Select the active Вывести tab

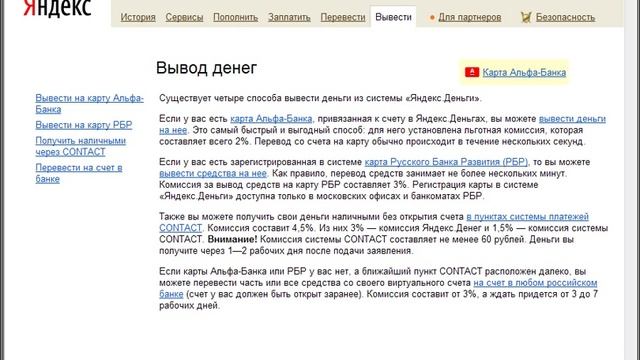393,17
